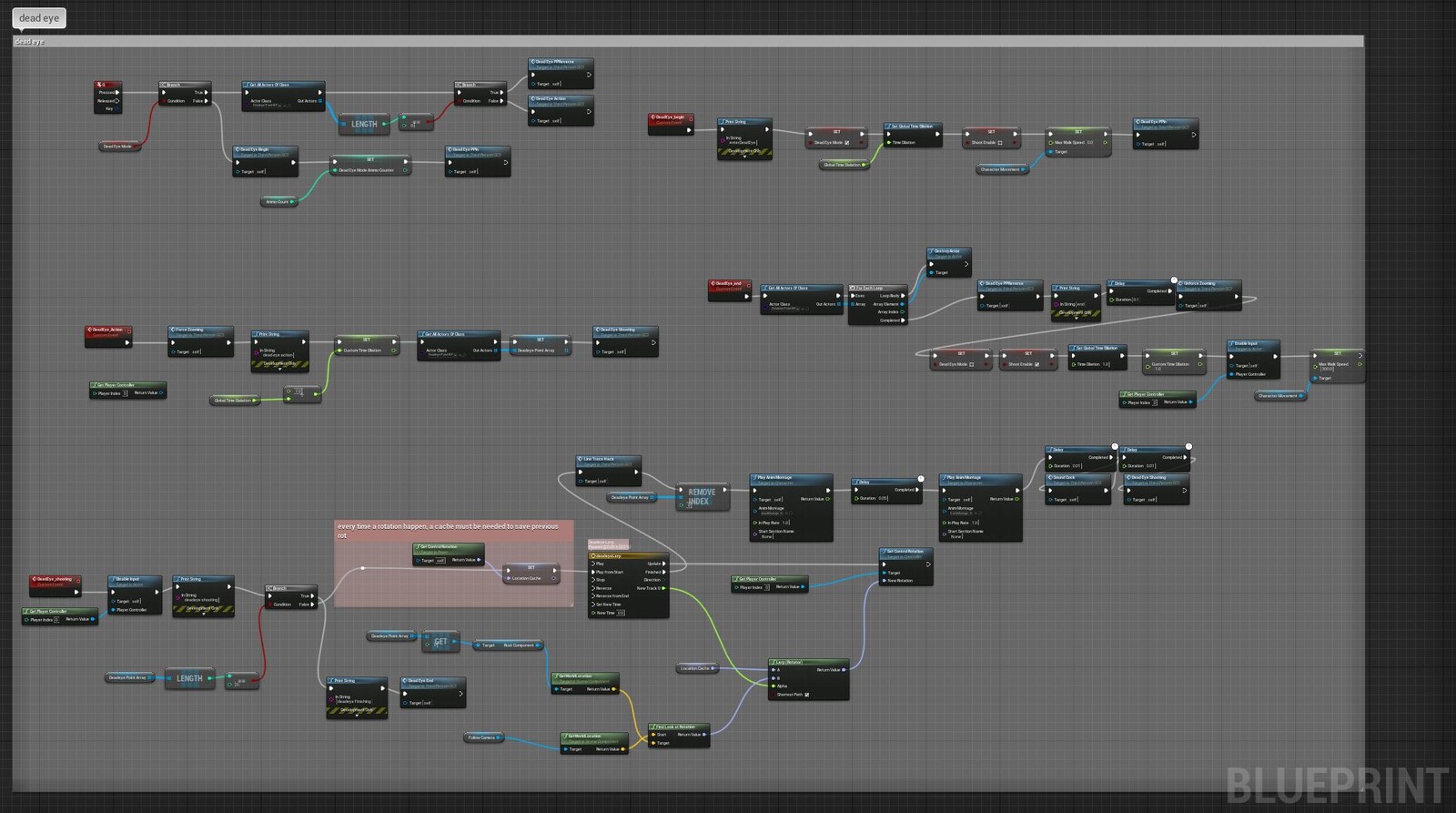The image size is (1456, 813).
Task: Uncheck Dead Eye Mode in the DeadEye_begin chain
Action: (847, 142)
